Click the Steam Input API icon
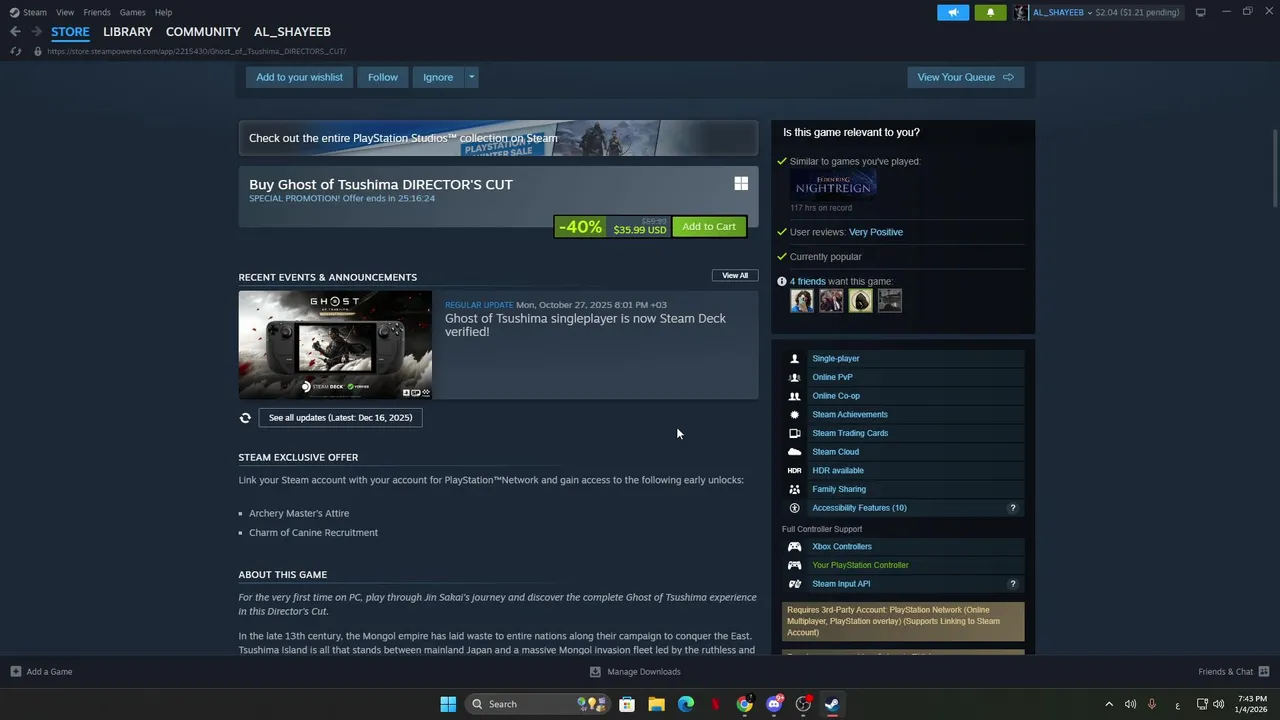 pyautogui.click(x=794, y=584)
